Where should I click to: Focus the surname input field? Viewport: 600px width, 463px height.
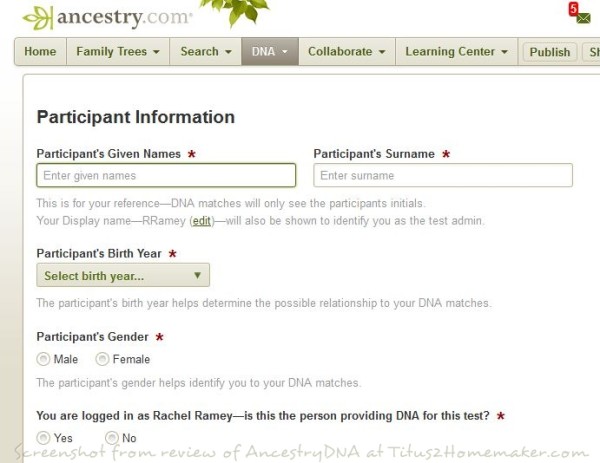(443, 176)
